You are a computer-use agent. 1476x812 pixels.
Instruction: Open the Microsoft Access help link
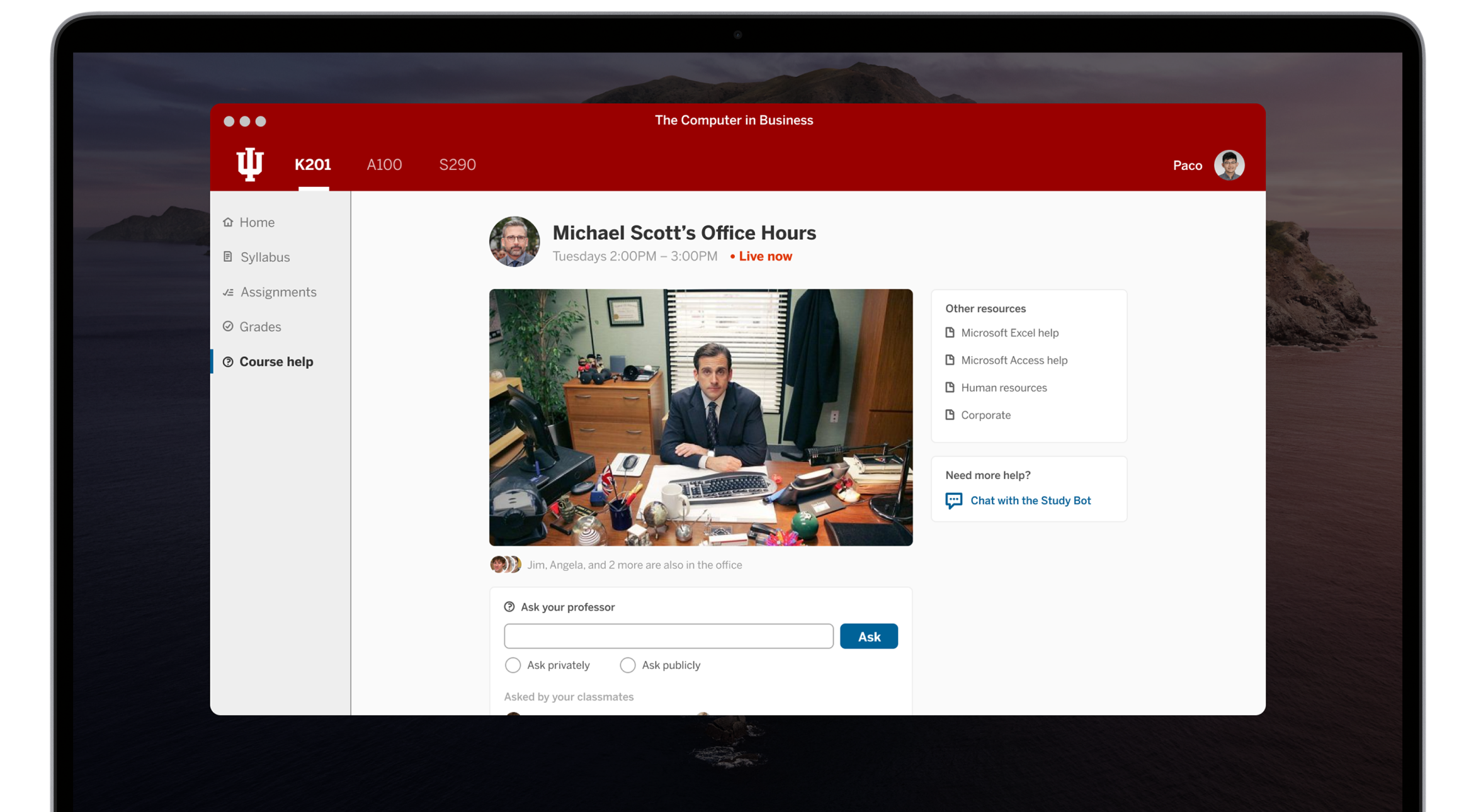(x=1014, y=360)
